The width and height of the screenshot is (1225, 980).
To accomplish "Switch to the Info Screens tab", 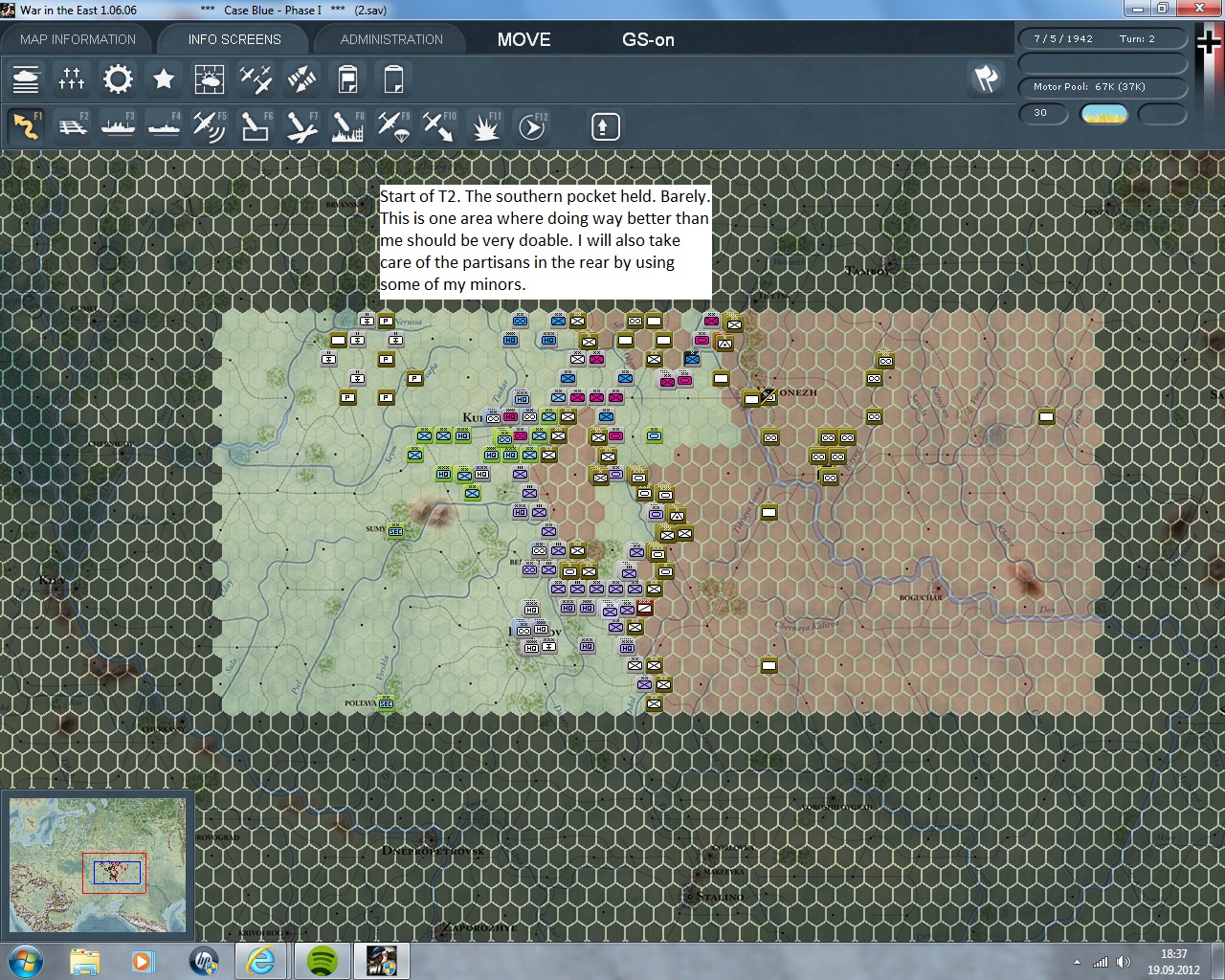I will coord(234,39).
